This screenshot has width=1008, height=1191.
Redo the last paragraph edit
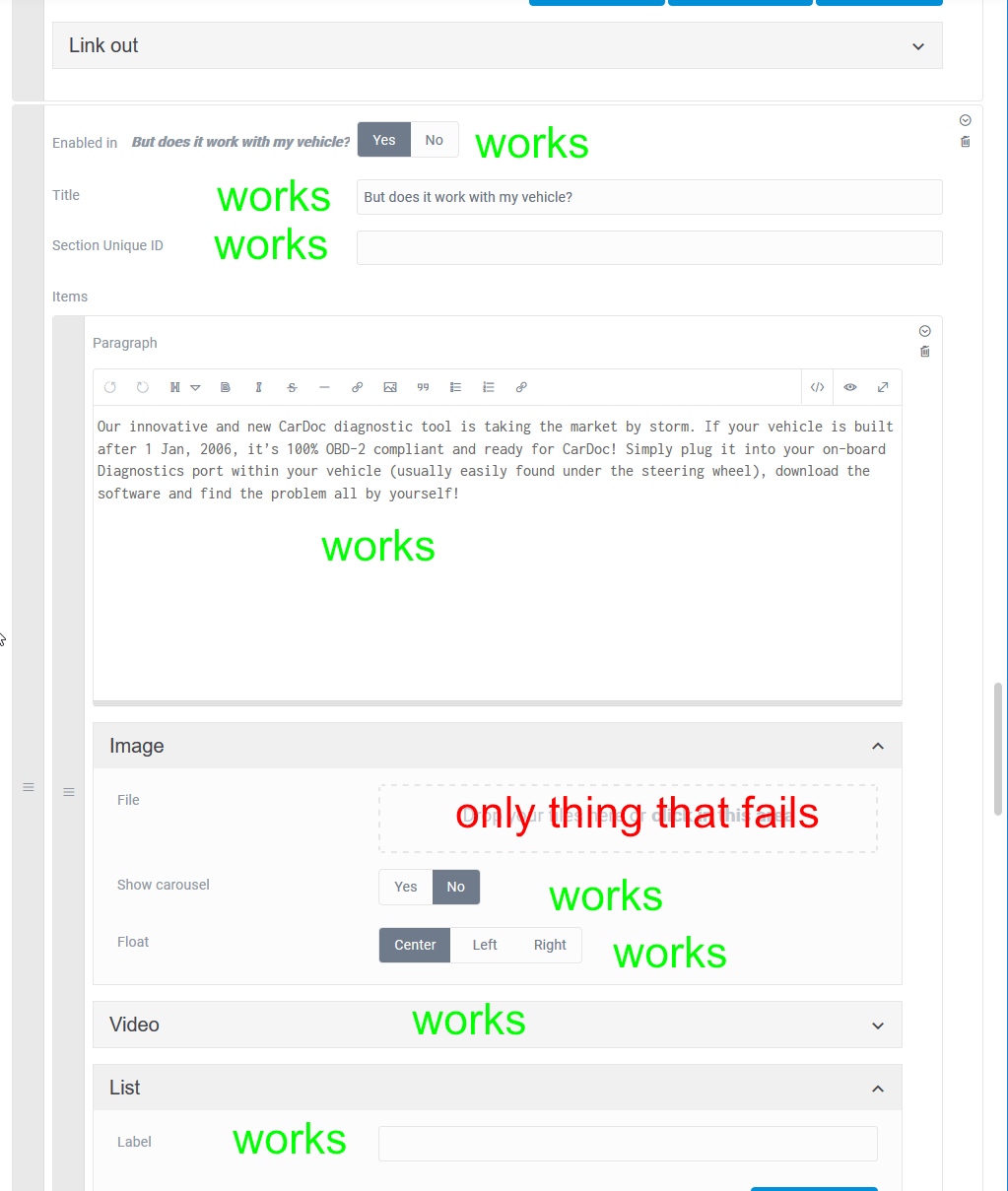tap(143, 387)
